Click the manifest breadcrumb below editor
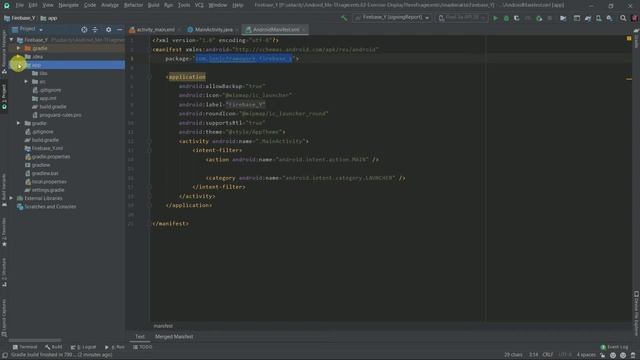640x360 pixels. (163, 326)
